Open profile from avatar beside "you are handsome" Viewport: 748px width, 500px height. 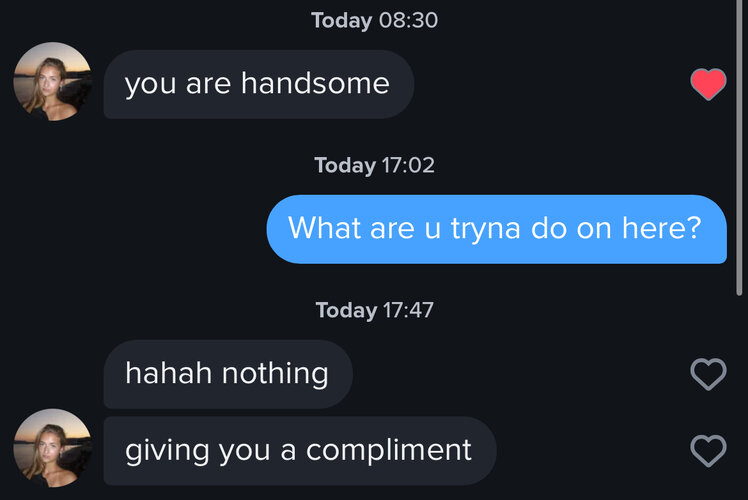[53, 81]
